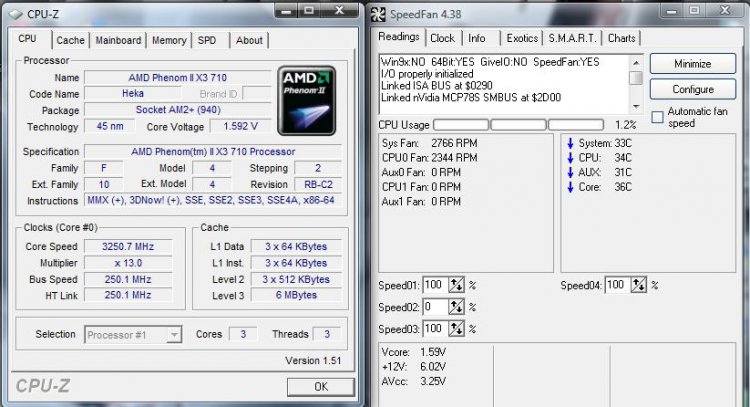Click the System temperature down arrow icon
The width and height of the screenshot is (750, 407).
pyautogui.click(x=570, y=143)
